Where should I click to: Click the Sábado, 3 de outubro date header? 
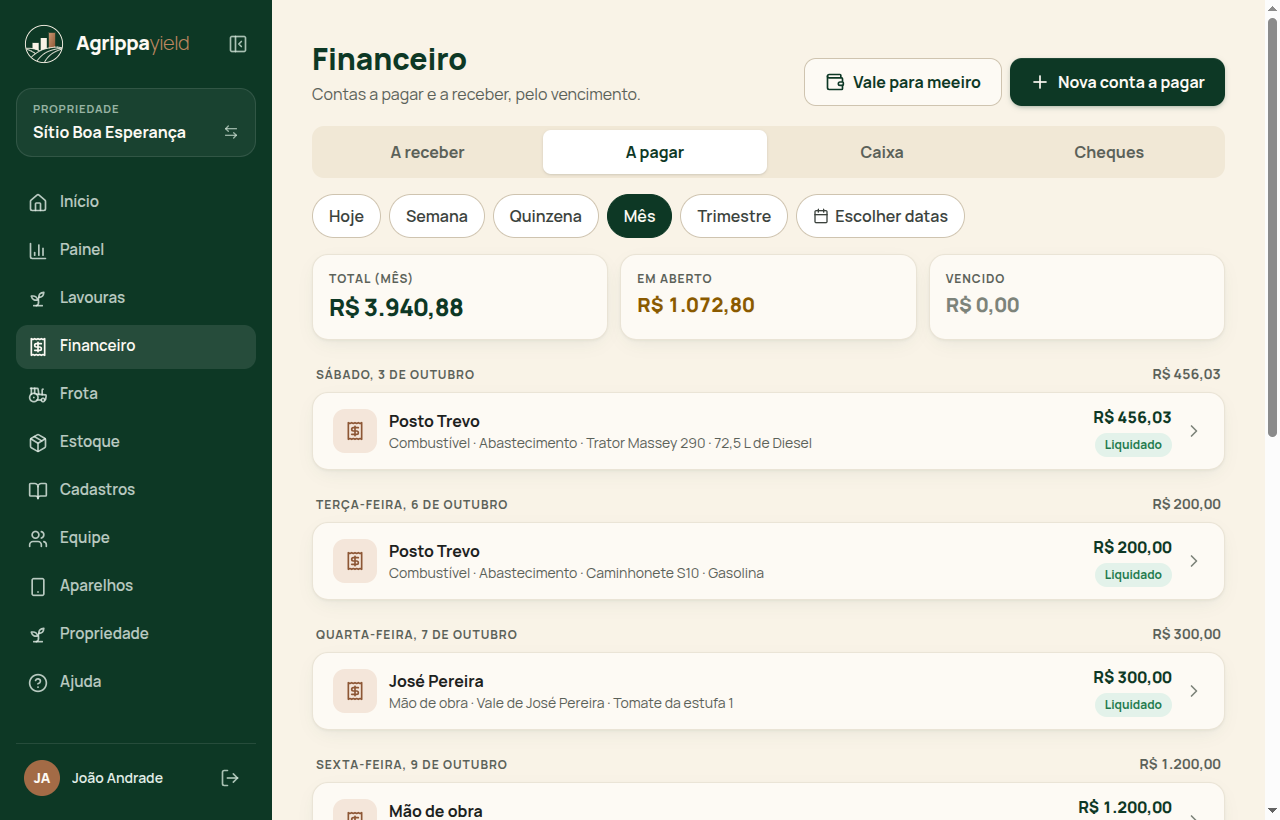[x=395, y=375]
